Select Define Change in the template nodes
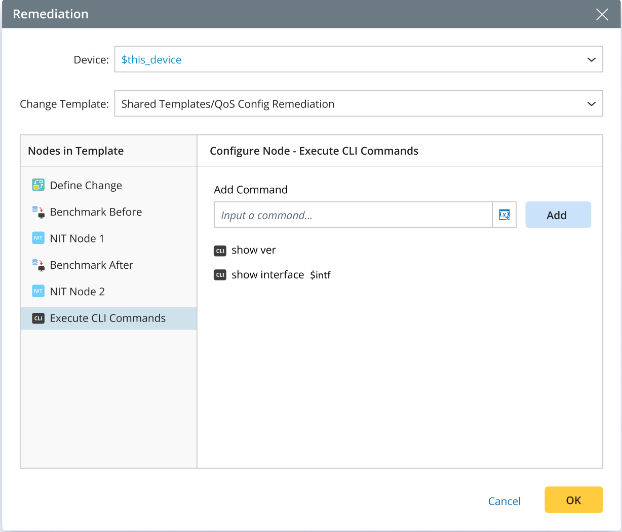The image size is (622, 532). [86, 185]
